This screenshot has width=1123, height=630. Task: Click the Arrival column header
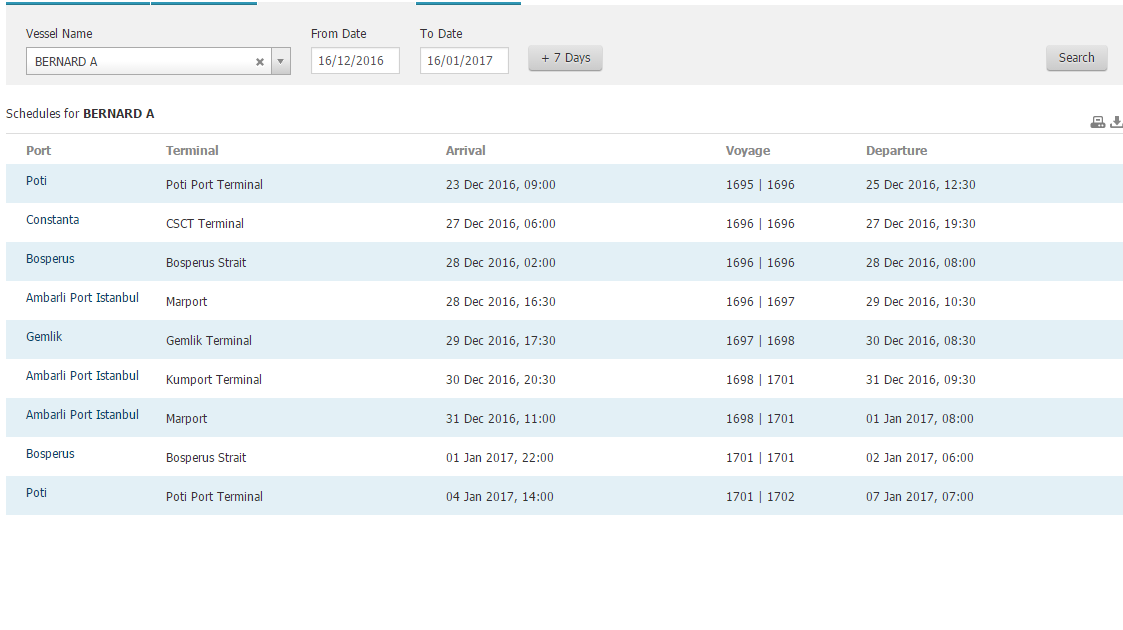466,150
